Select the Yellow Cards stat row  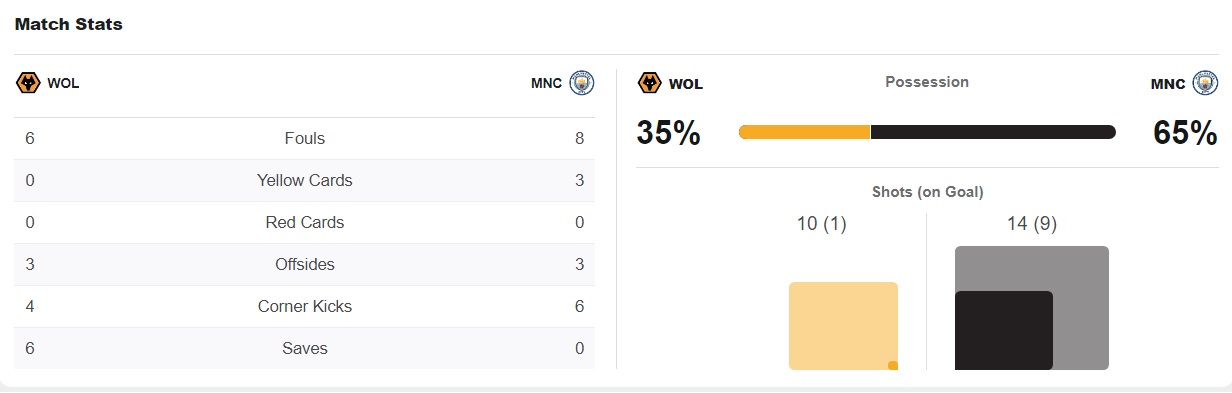coord(305,181)
